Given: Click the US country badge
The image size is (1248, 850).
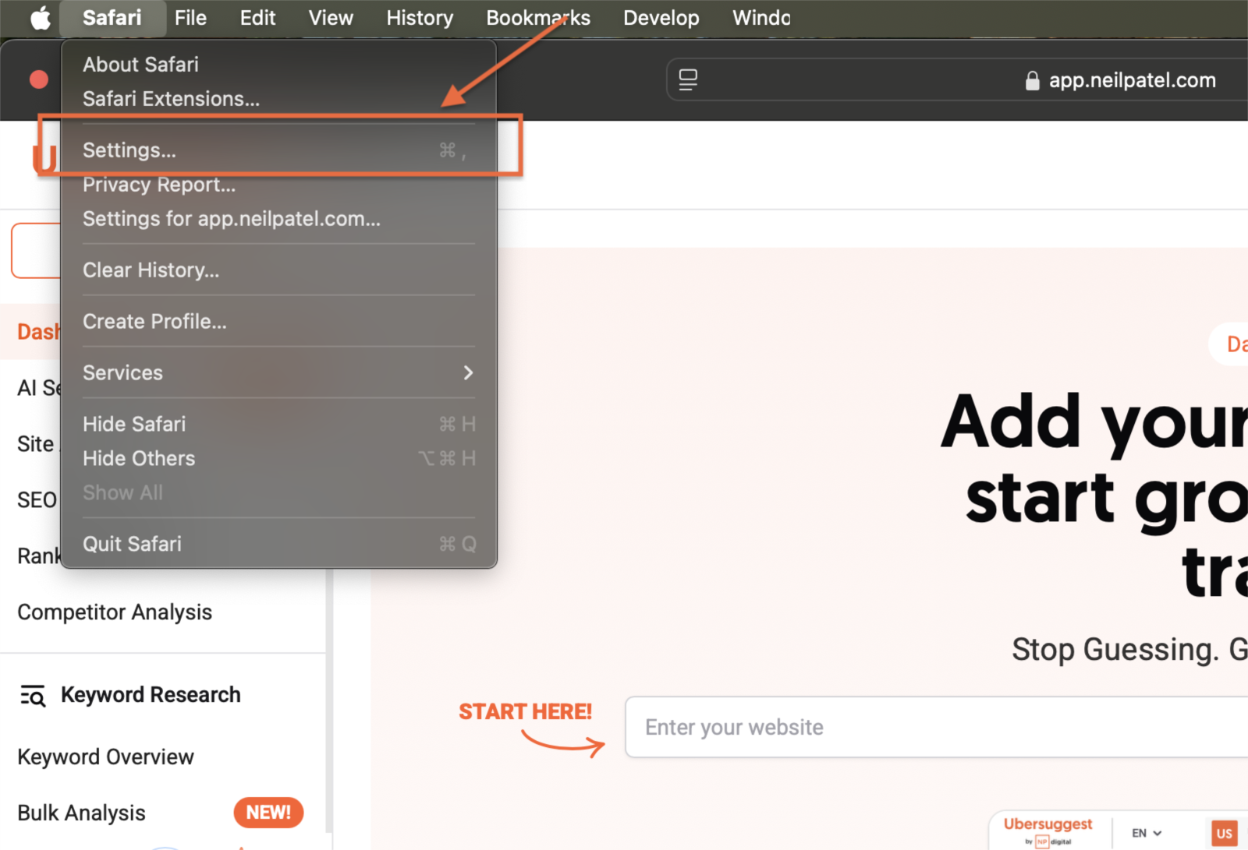Looking at the screenshot, I should [x=1224, y=833].
